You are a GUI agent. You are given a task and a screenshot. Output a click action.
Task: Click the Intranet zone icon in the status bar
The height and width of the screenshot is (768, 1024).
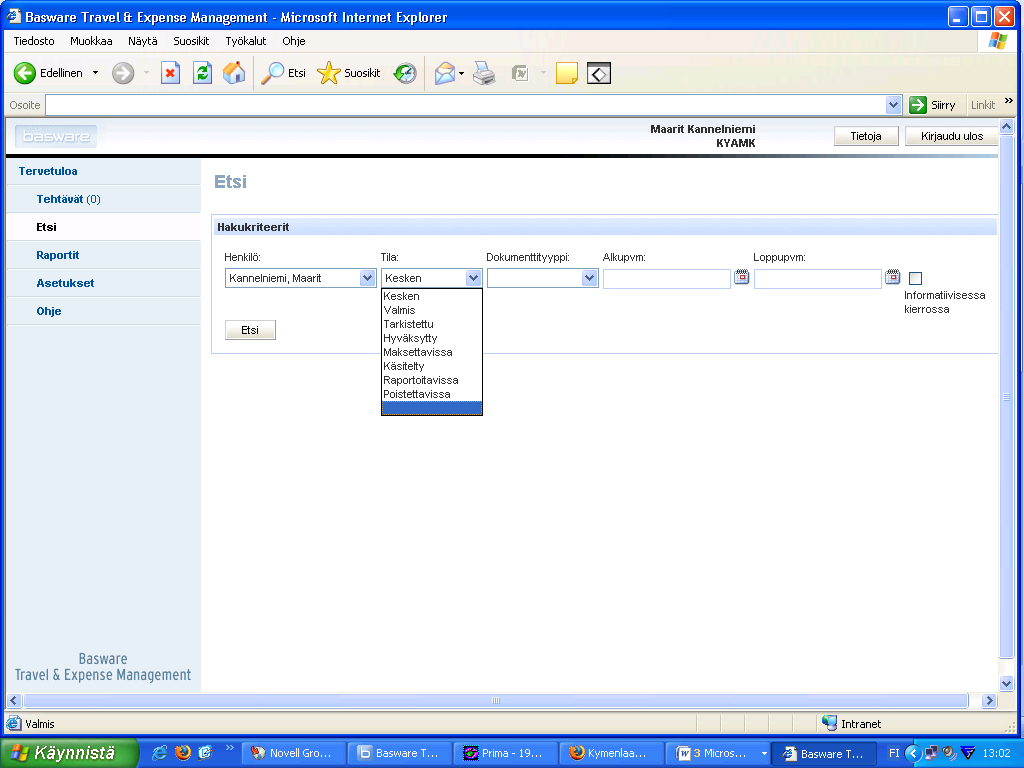pyautogui.click(x=829, y=723)
